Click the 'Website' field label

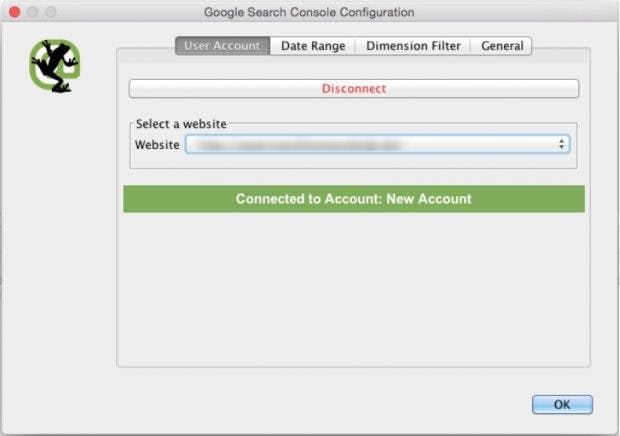pyautogui.click(x=157, y=145)
